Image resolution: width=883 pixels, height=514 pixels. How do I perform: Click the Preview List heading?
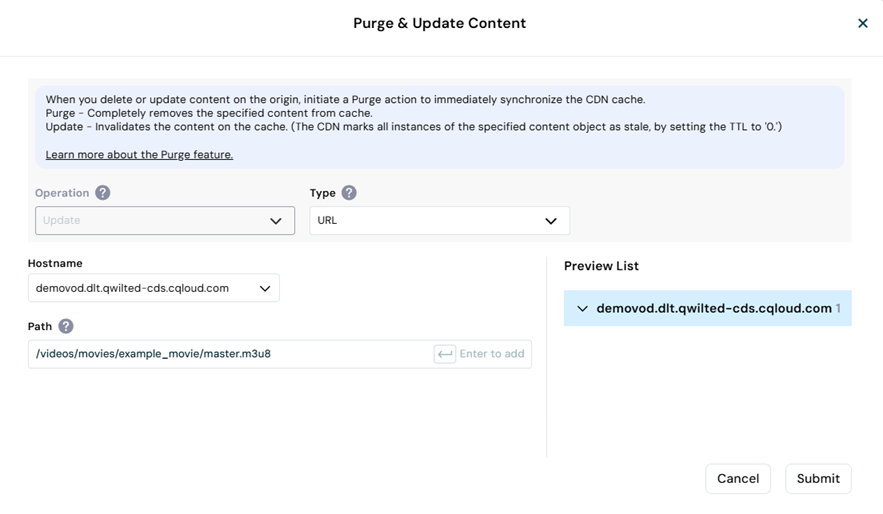coord(601,266)
